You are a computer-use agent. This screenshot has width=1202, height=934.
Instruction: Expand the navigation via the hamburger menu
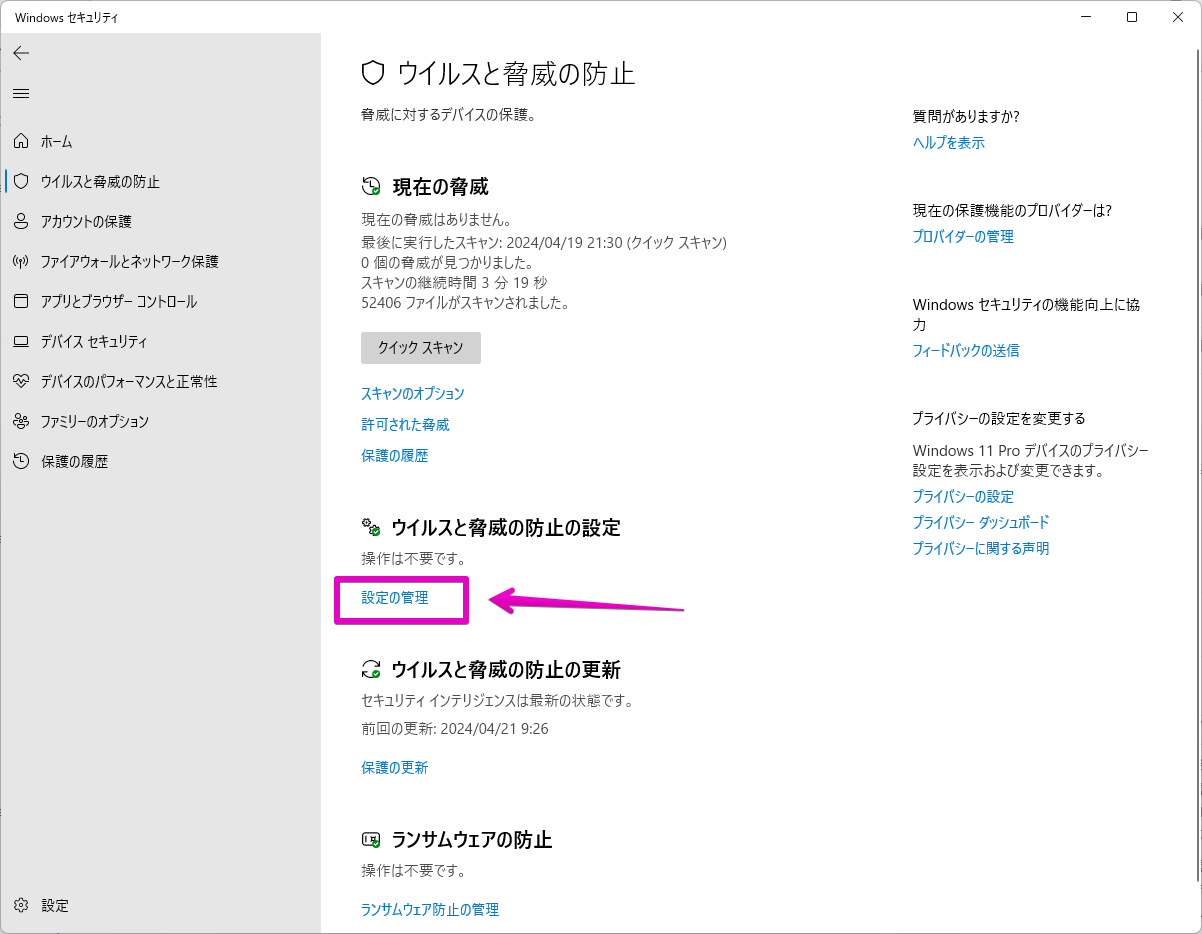coord(21,93)
